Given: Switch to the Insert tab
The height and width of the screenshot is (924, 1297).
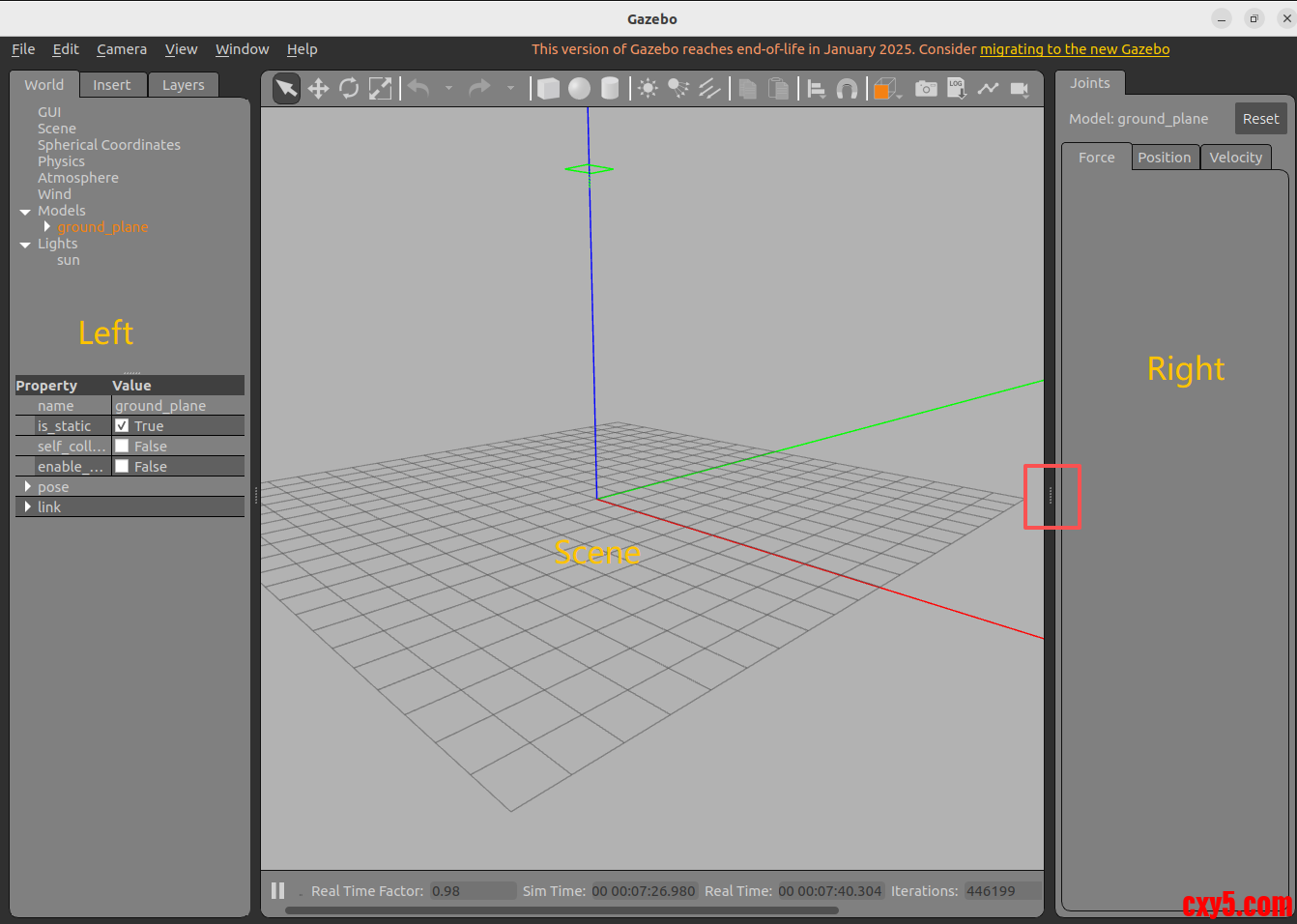Looking at the screenshot, I should 111,85.
